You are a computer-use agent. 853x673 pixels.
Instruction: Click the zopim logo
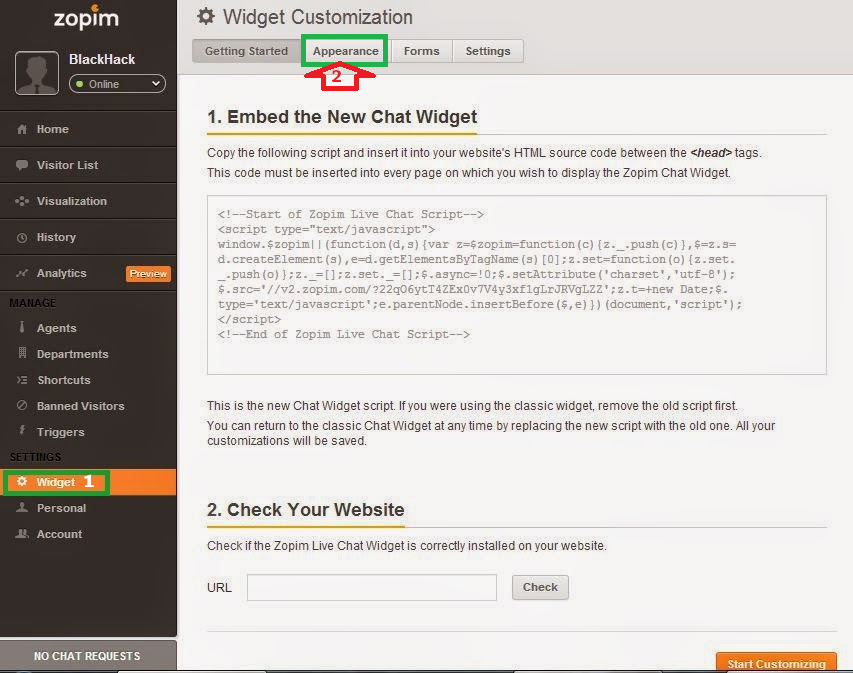[x=86, y=17]
